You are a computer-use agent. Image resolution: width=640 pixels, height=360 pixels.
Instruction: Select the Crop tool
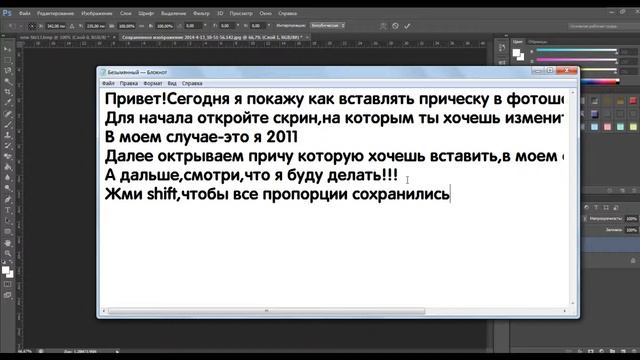click(8, 92)
